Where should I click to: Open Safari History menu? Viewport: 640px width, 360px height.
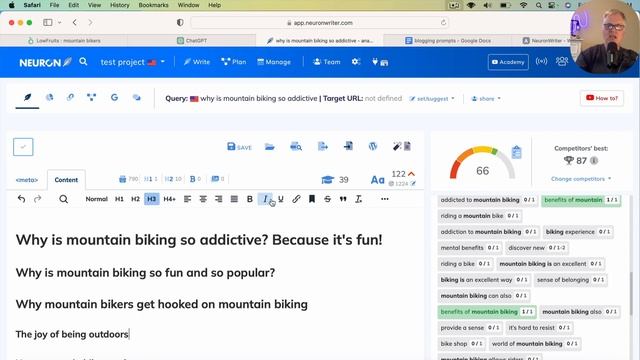[x=119, y=5]
